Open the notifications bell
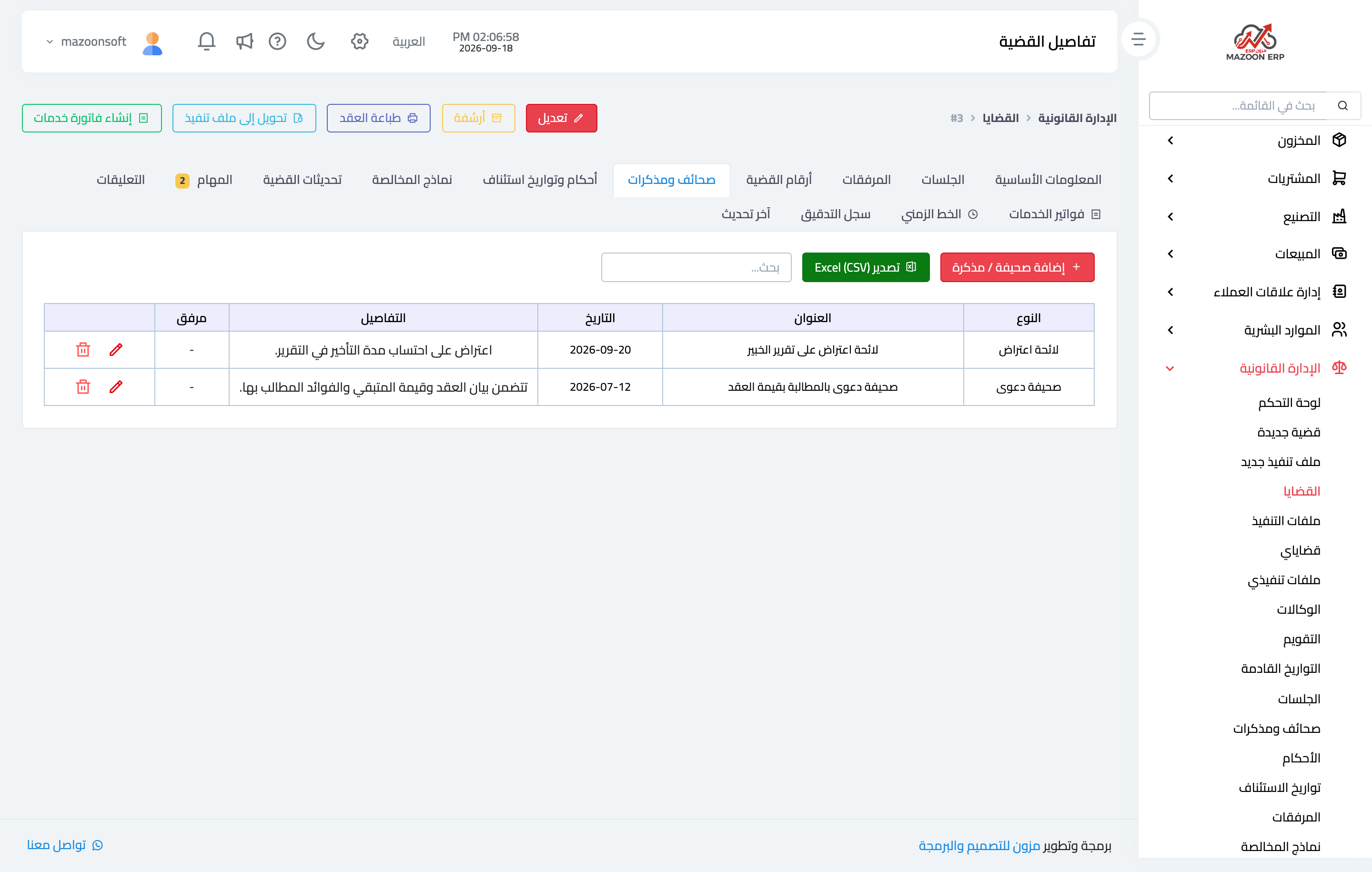Image resolution: width=1372 pixels, height=872 pixels. click(206, 41)
